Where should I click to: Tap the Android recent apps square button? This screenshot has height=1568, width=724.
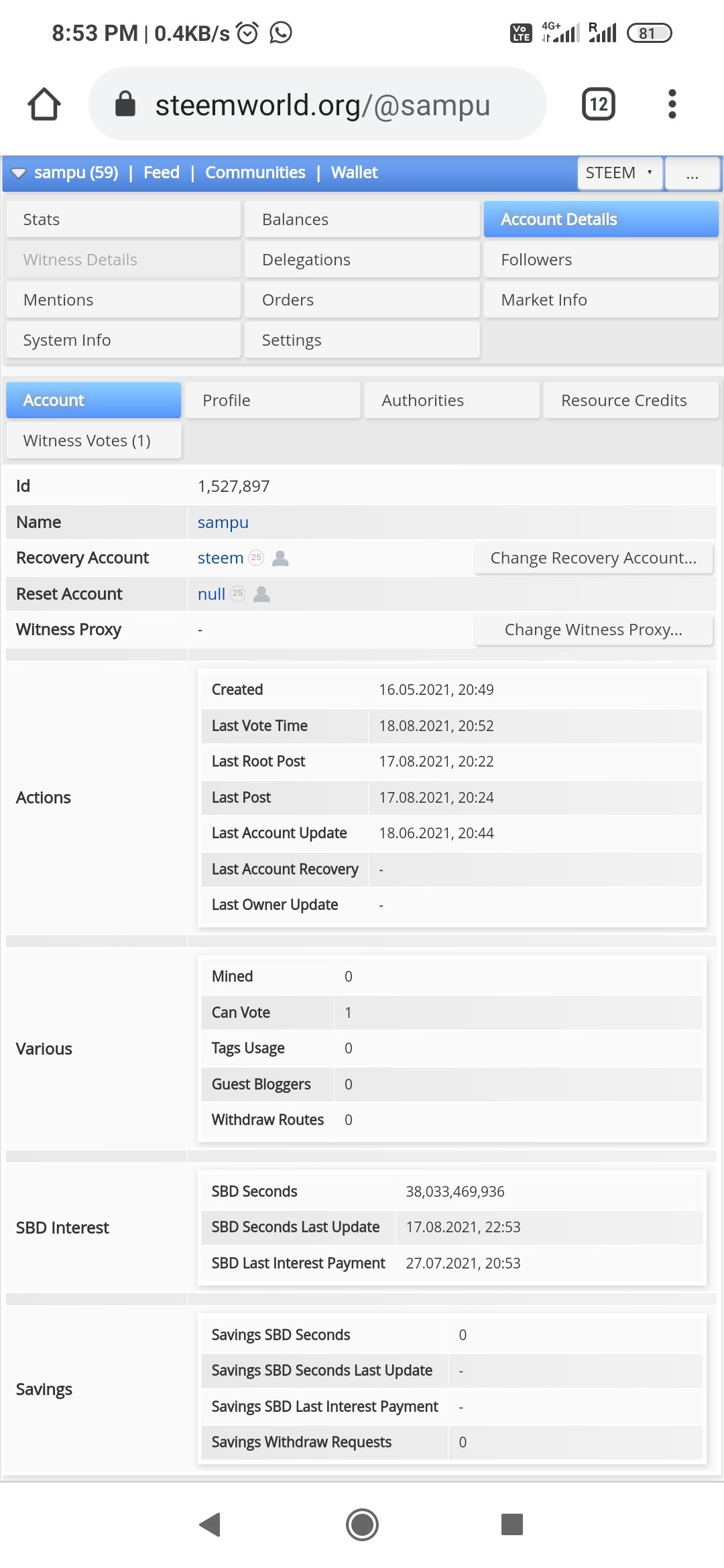coord(512,1524)
